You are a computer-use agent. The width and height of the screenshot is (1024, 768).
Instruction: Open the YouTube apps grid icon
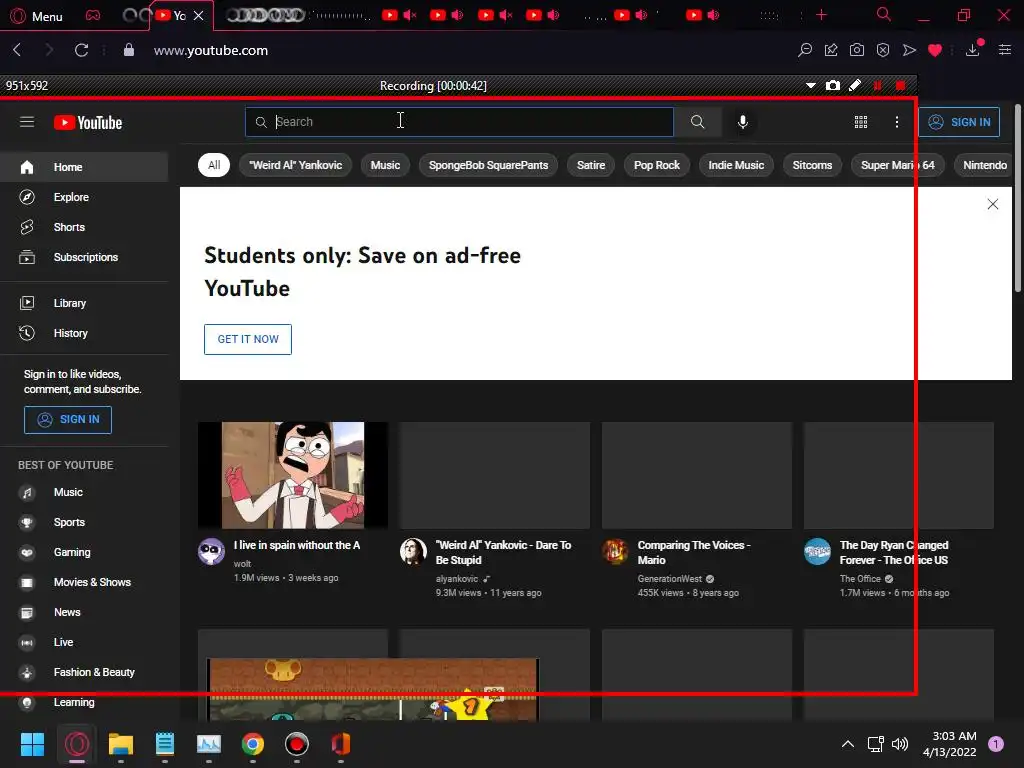[861, 121]
